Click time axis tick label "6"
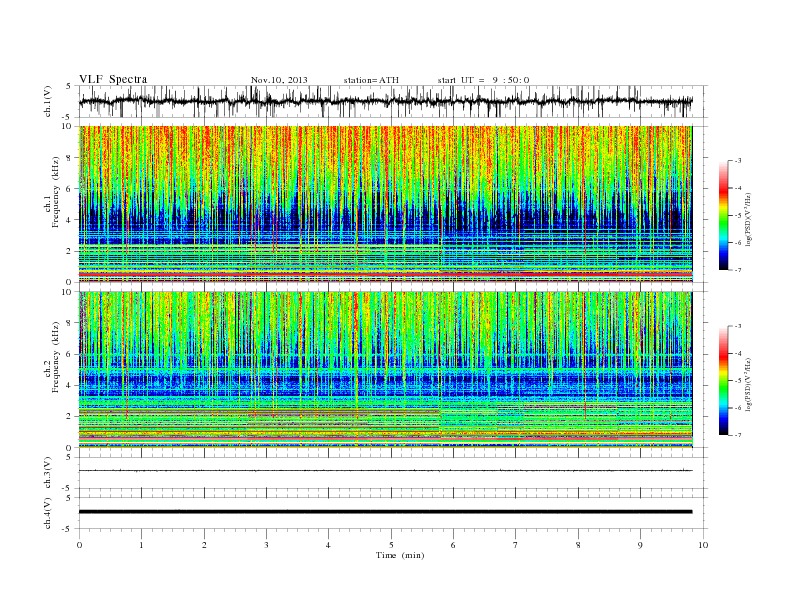792x612 pixels. pos(454,545)
